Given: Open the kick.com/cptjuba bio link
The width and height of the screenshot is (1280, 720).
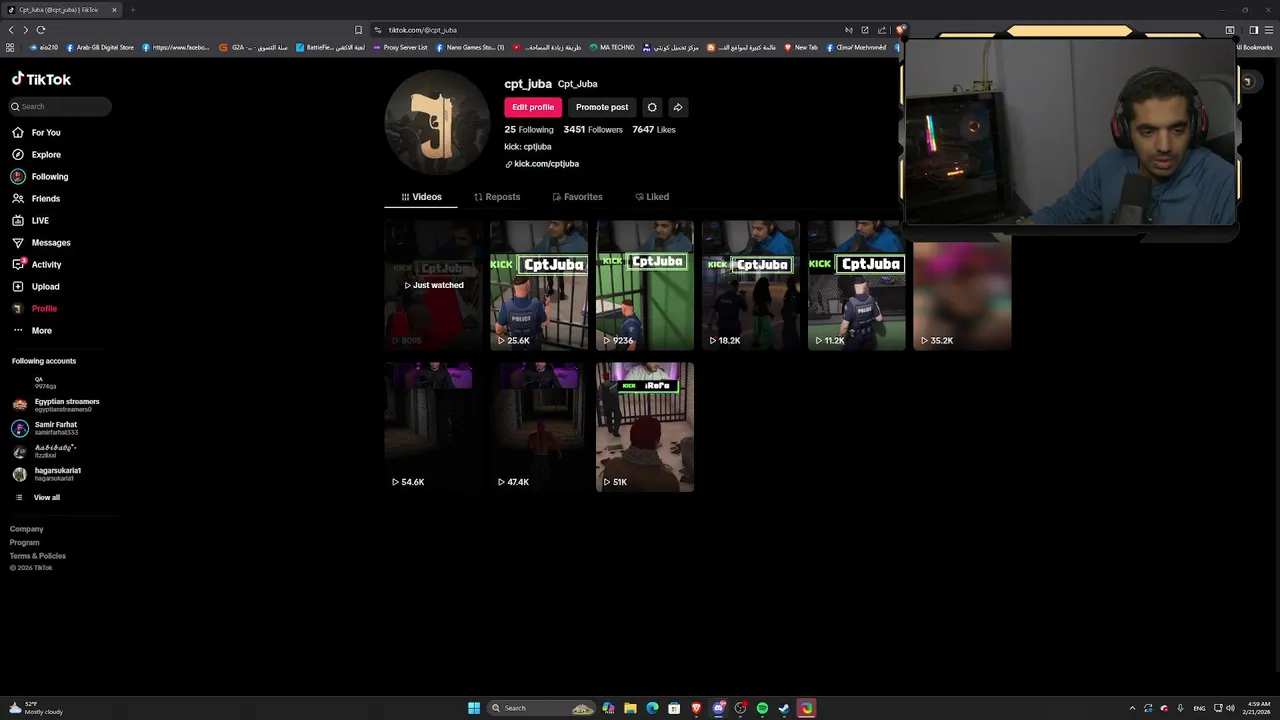Looking at the screenshot, I should 542,164.
